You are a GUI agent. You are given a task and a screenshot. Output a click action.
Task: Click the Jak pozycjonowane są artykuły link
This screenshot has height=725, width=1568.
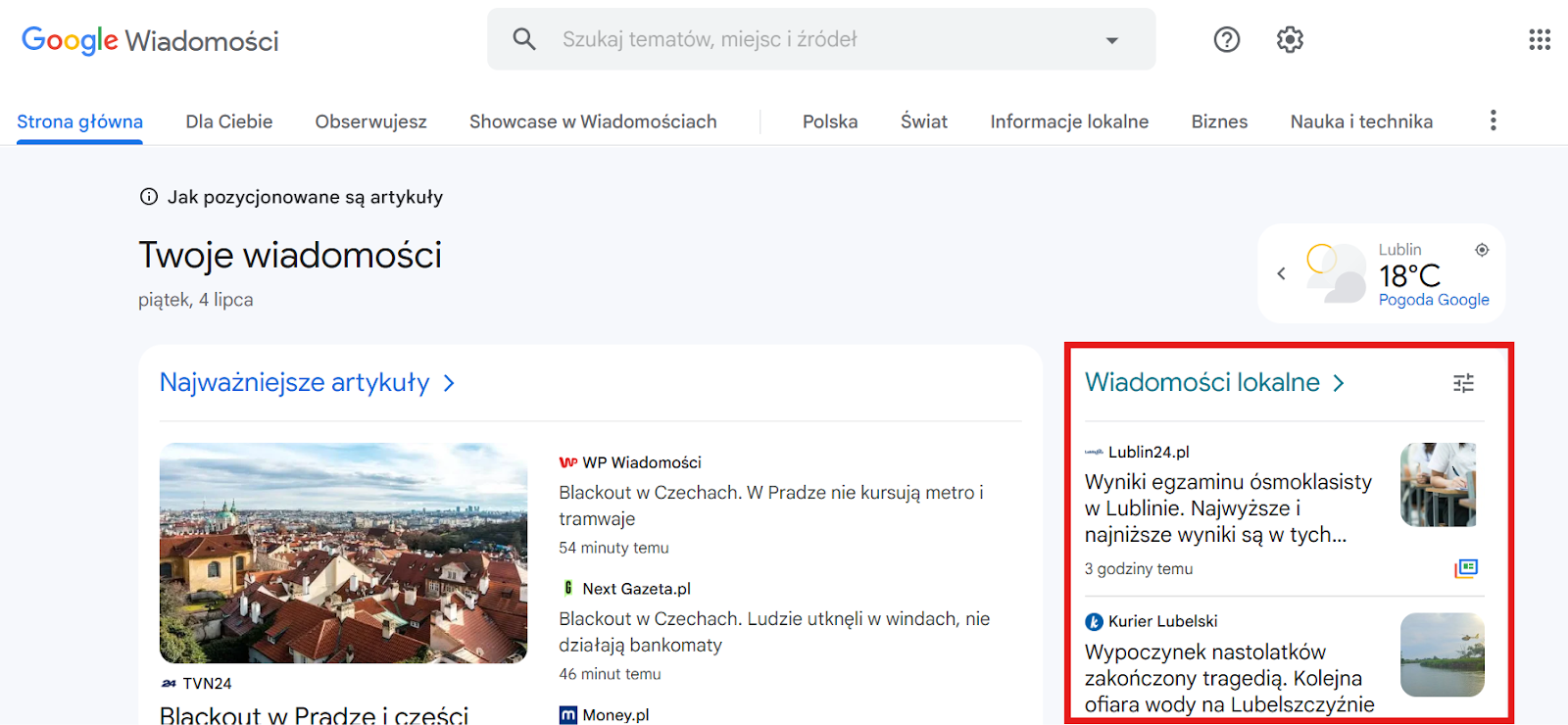tap(305, 197)
